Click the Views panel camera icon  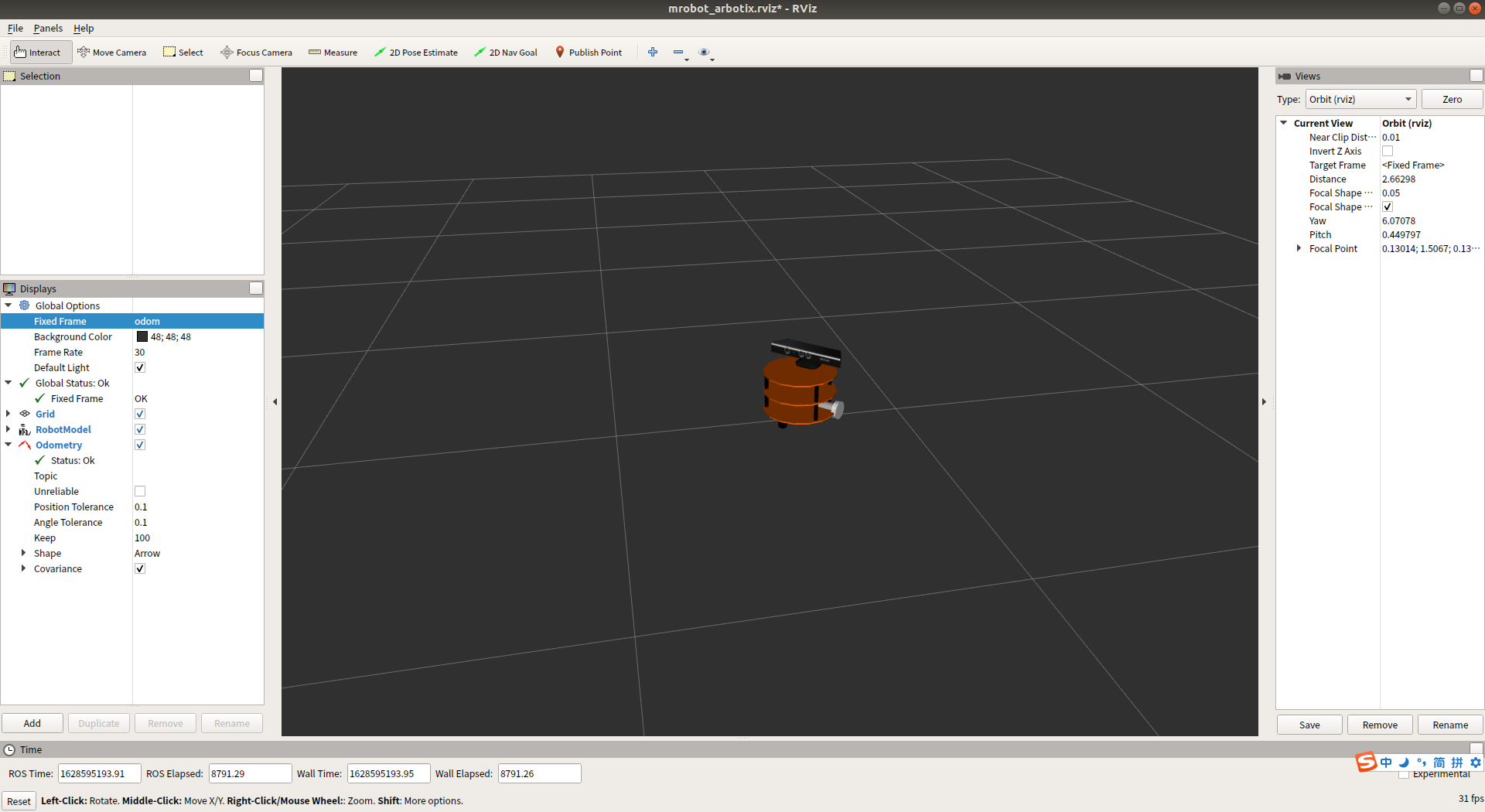1285,76
